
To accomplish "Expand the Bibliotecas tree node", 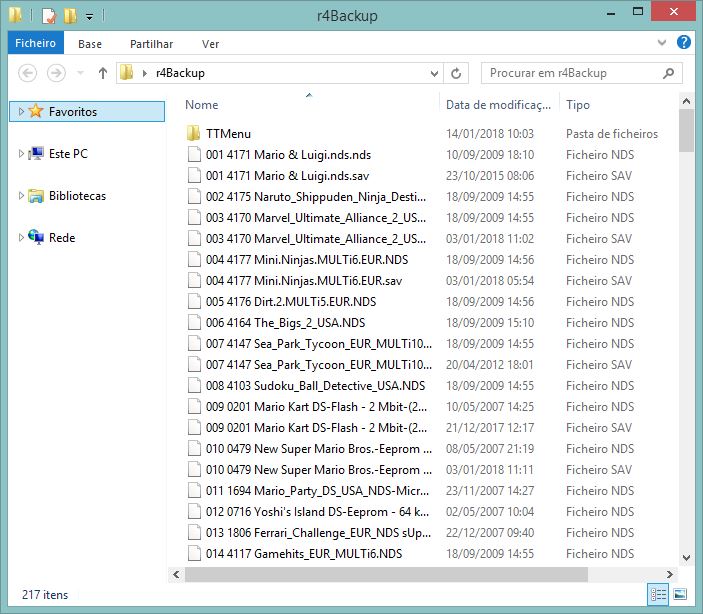I will tap(21, 196).
